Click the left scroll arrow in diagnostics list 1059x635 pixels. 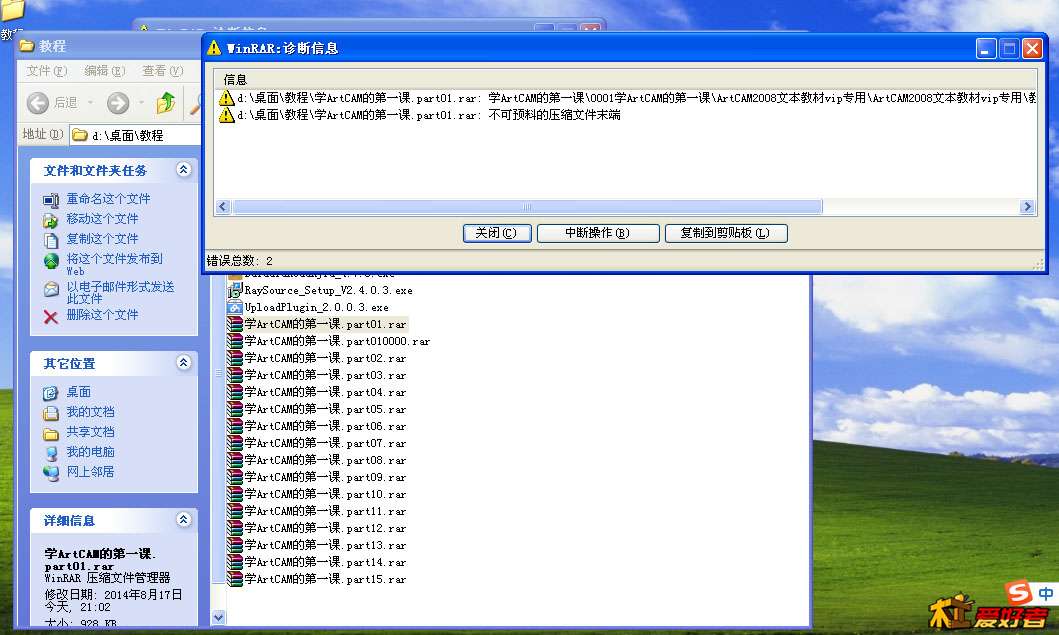223,207
